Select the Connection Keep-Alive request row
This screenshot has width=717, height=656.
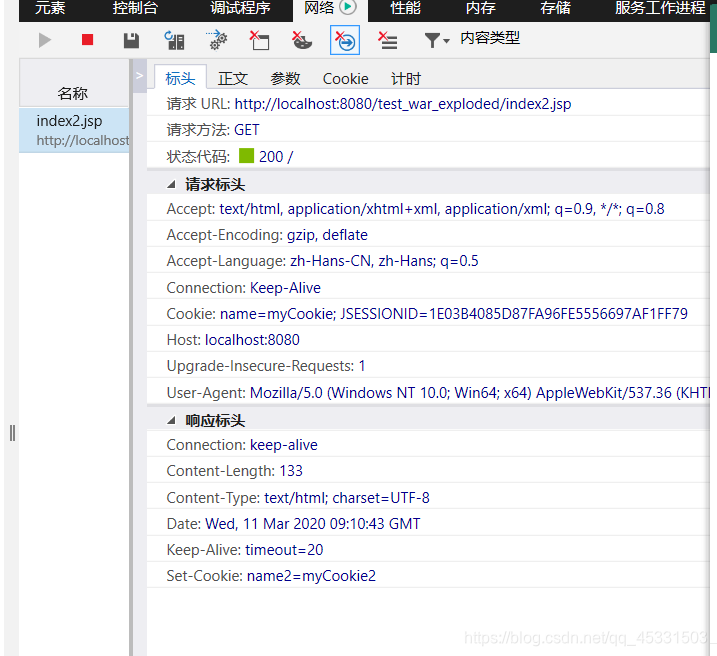(x=428, y=288)
